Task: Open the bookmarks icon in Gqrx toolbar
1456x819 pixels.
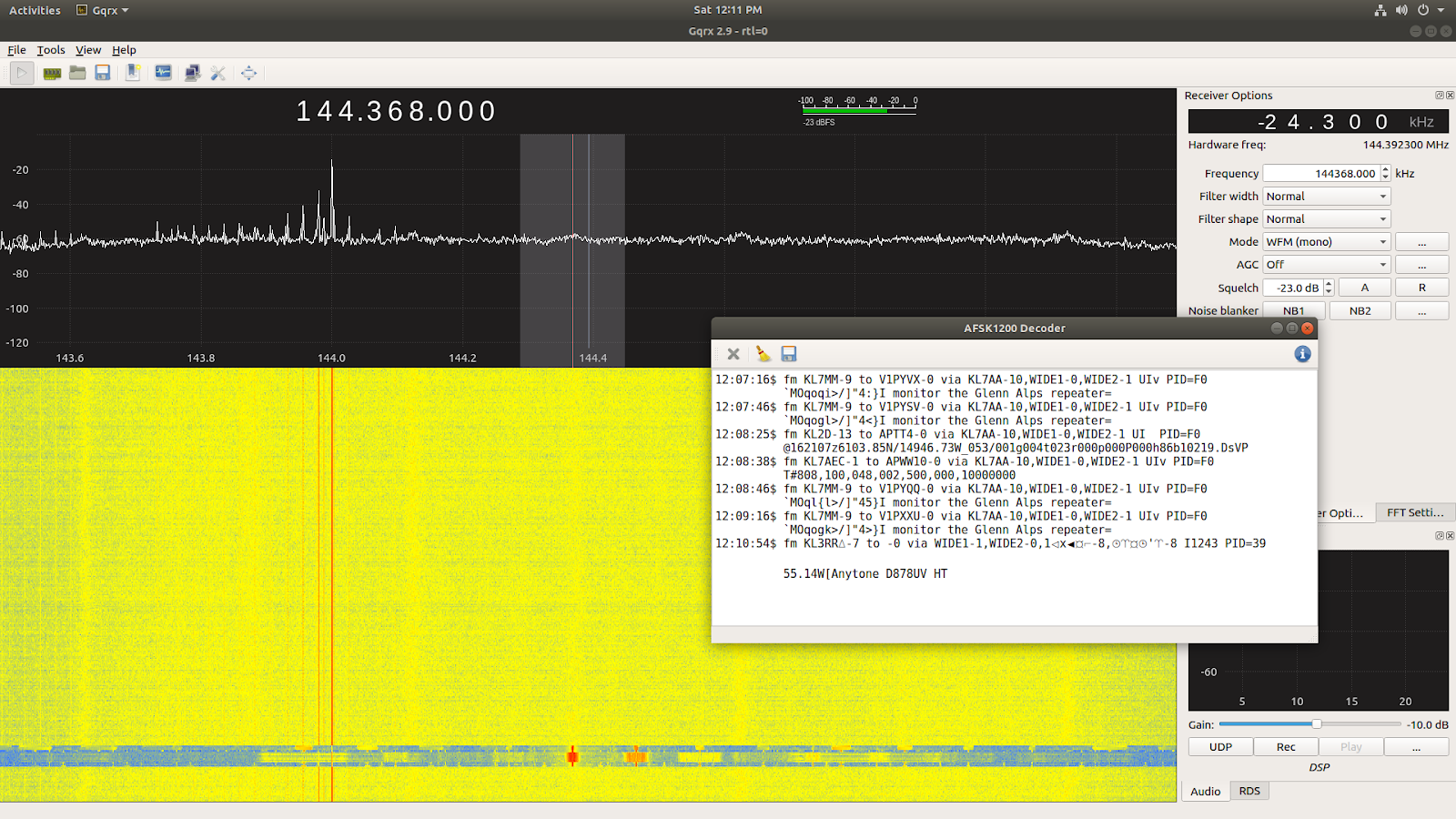Action: 132,73
